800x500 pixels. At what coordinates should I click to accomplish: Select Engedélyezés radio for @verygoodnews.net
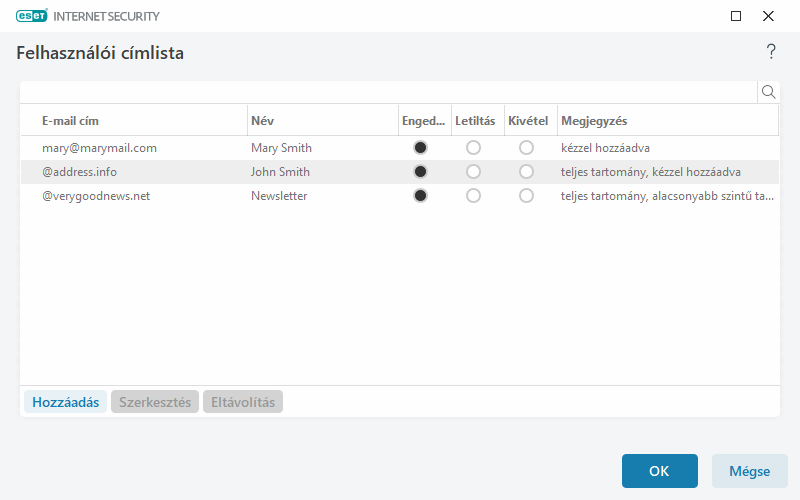420,196
